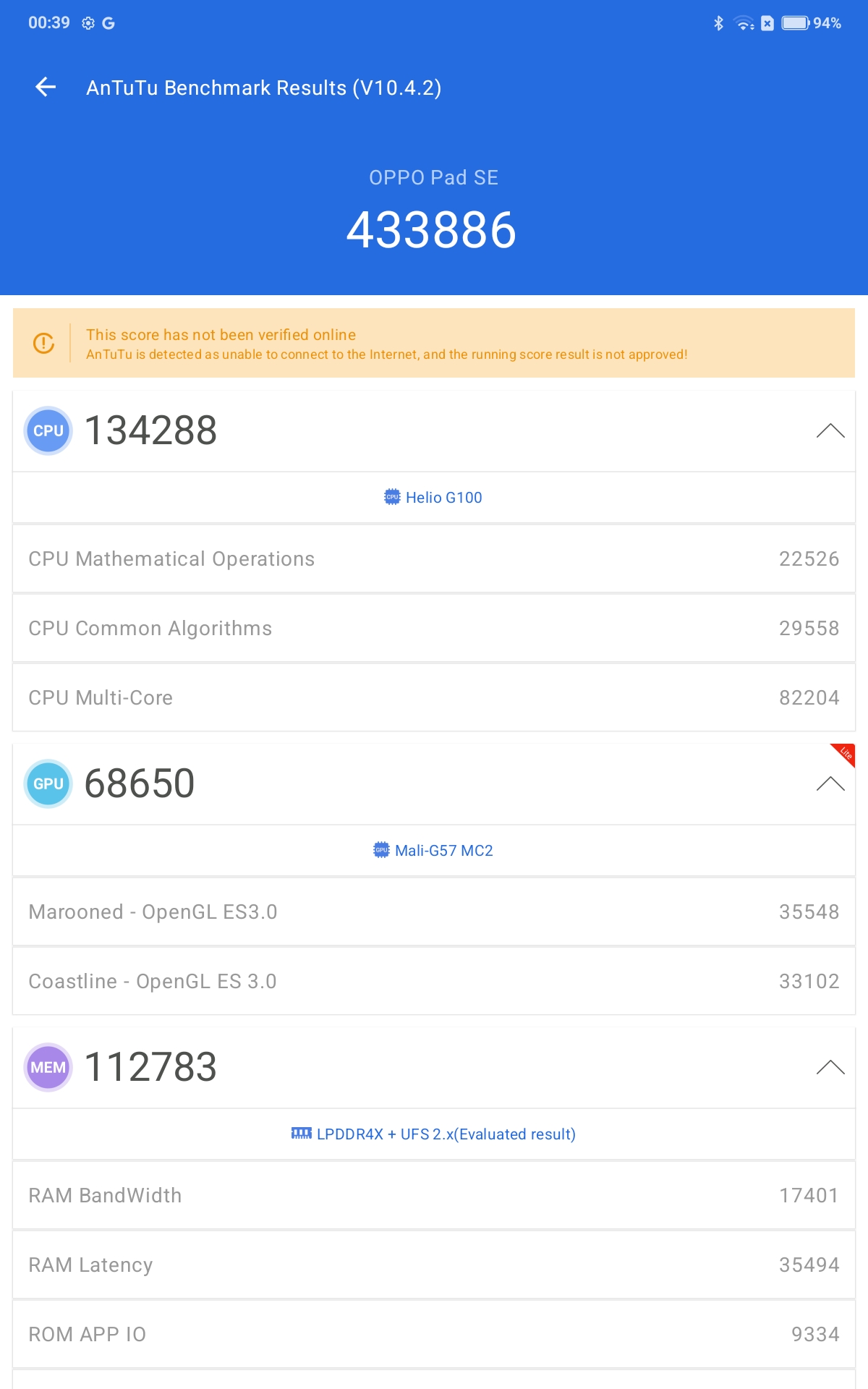
Task: Tap the warning icon in the unverified banner
Action: point(43,343)
